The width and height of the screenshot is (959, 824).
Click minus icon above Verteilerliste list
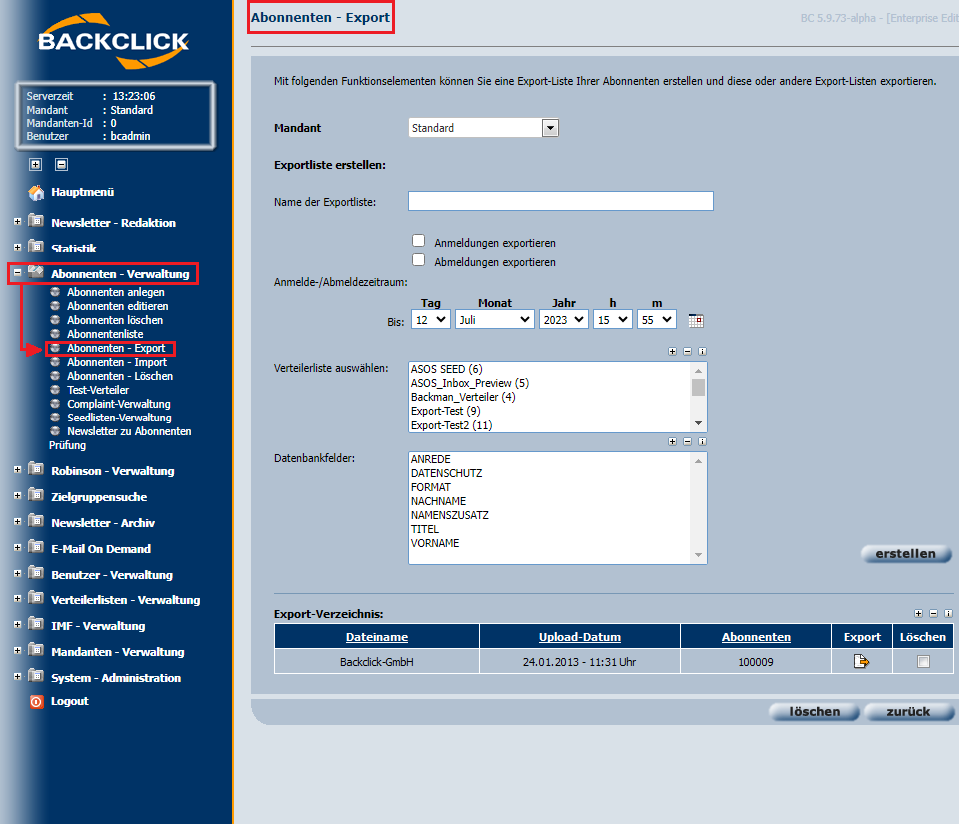(x=687, y=352)
